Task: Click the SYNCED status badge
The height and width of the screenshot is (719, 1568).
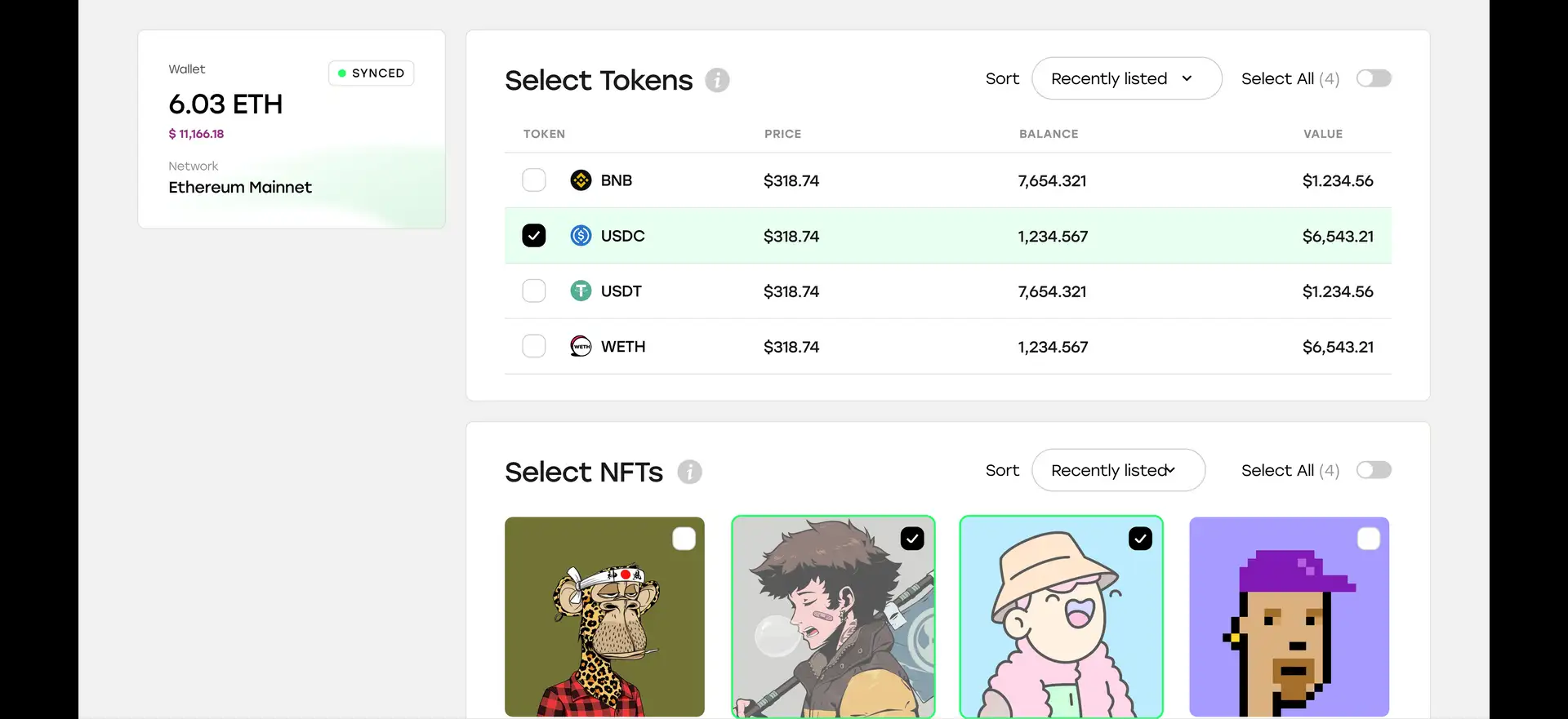Action: (x=372, y=73)
